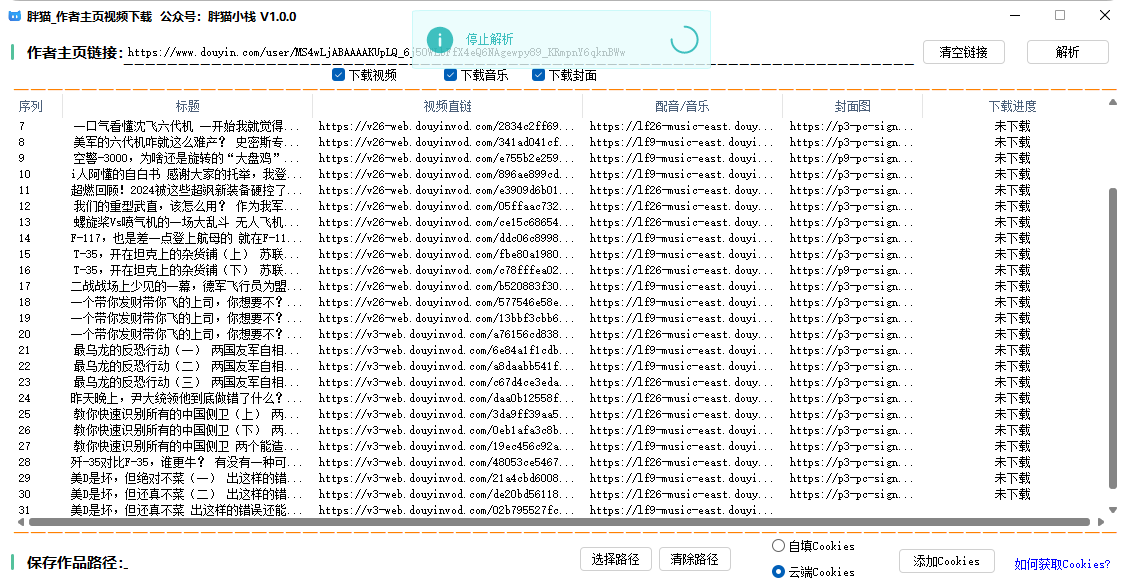Viewport: 1126px width, 578px height.
Task: Select row 11 title 超燃回顾！2024
Action: (x=186, y=190)
